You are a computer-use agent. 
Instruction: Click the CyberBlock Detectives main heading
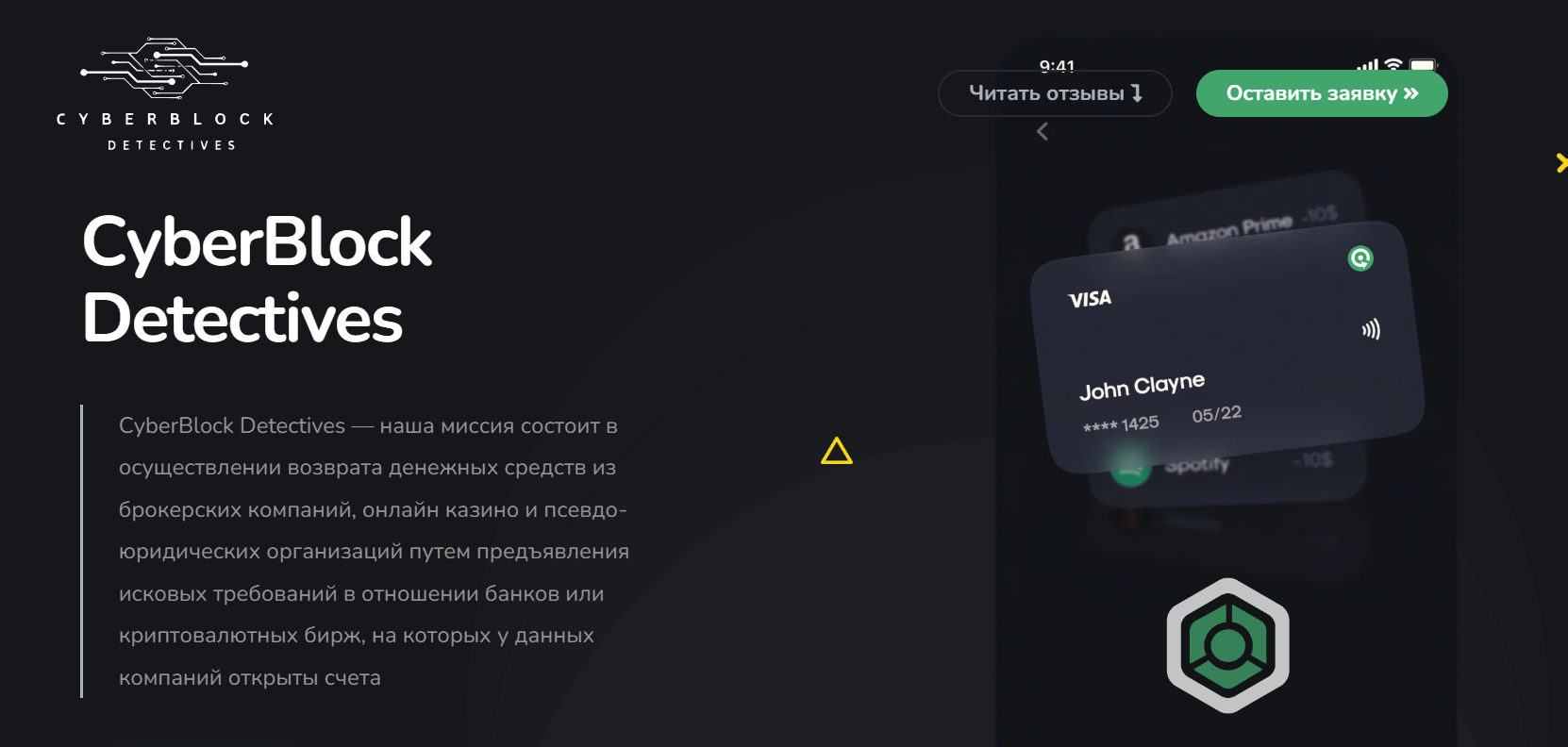(x=257, y=279)
